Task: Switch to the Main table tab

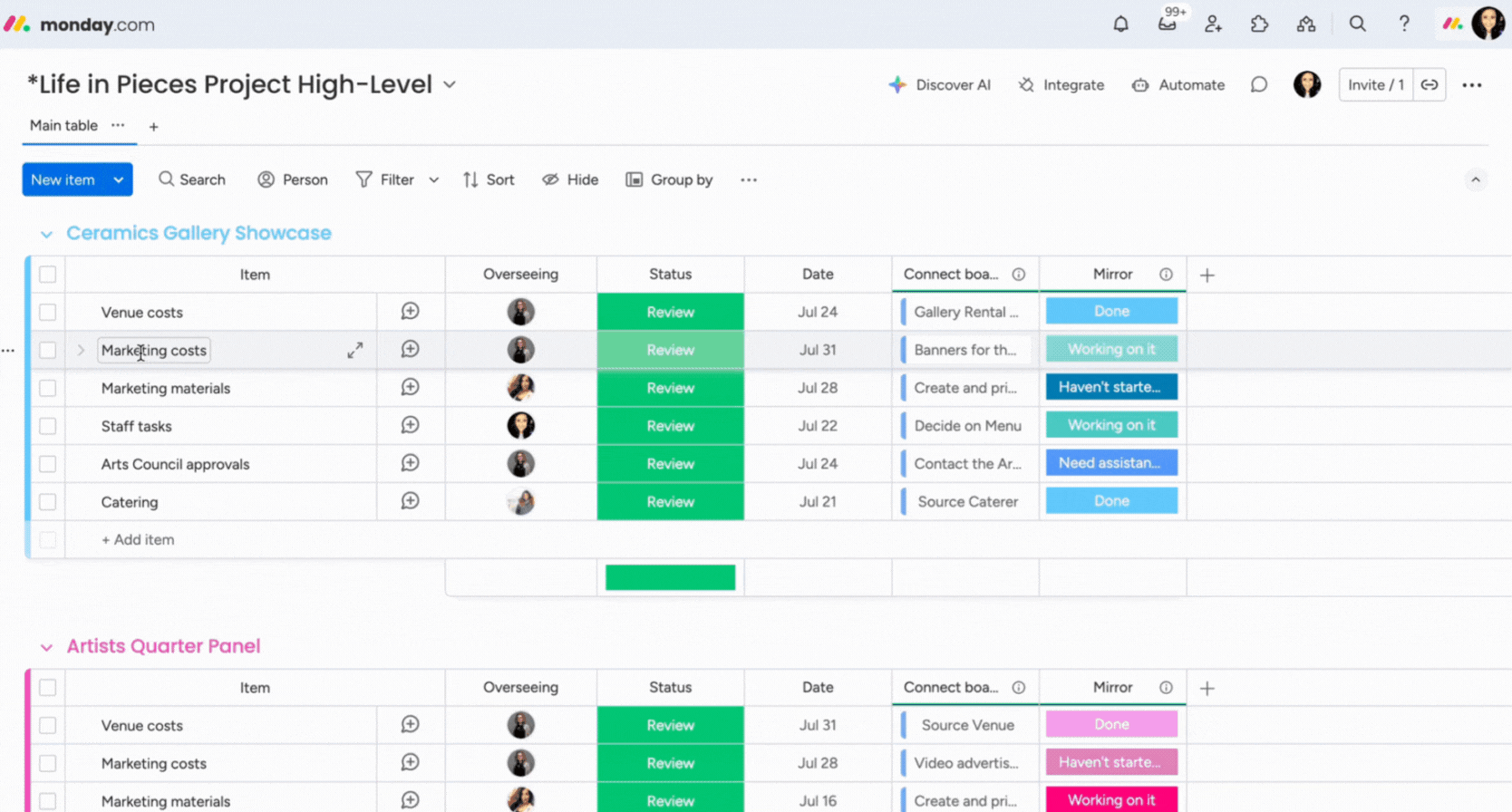Action: [x=63, y=125]
